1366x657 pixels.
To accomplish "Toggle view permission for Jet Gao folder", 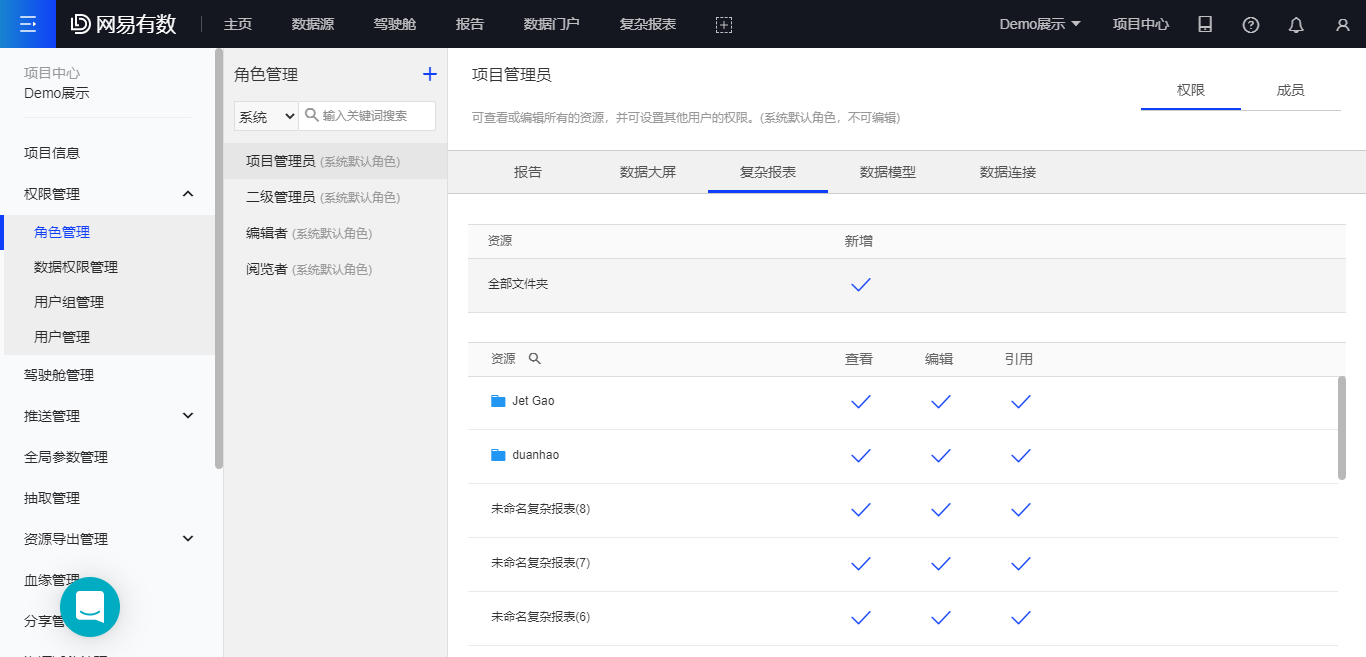I will (860, 402).
